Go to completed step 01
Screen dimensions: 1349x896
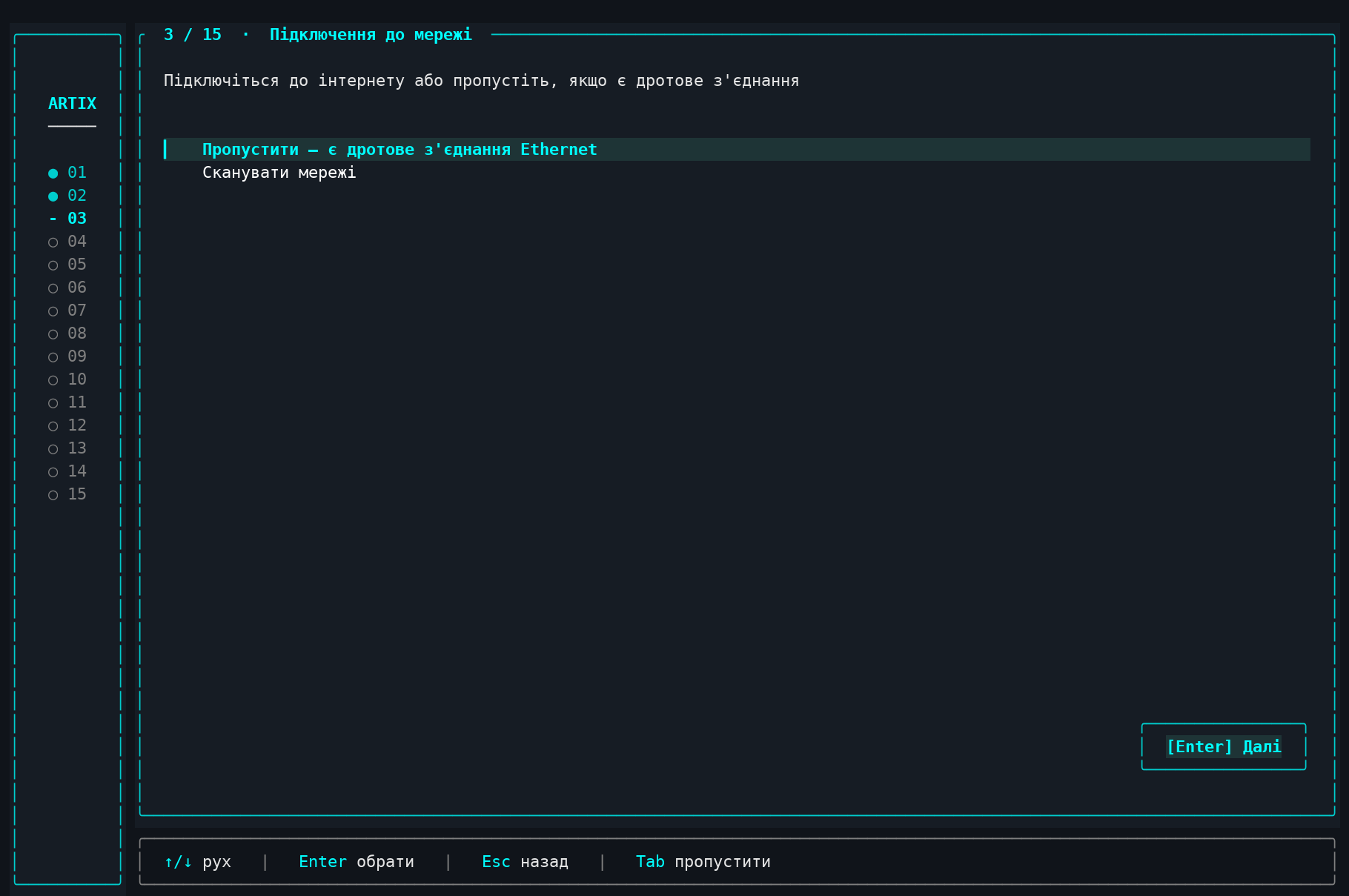[67, 173]
